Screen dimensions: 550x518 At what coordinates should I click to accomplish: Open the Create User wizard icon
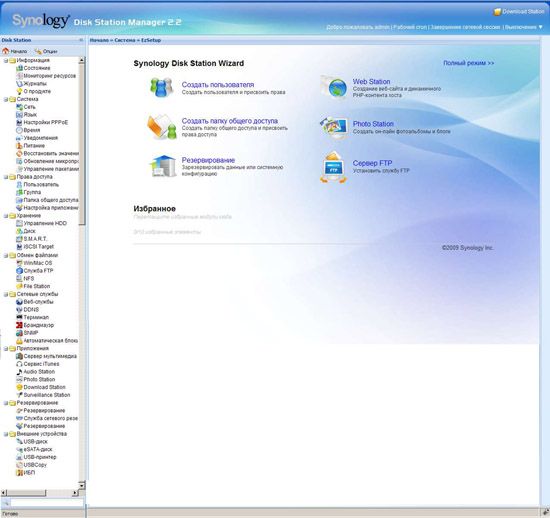(162, 88)
